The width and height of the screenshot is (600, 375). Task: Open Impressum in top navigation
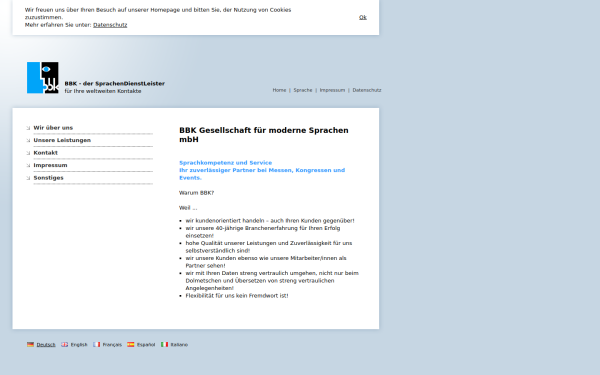(x=332, y=90)
